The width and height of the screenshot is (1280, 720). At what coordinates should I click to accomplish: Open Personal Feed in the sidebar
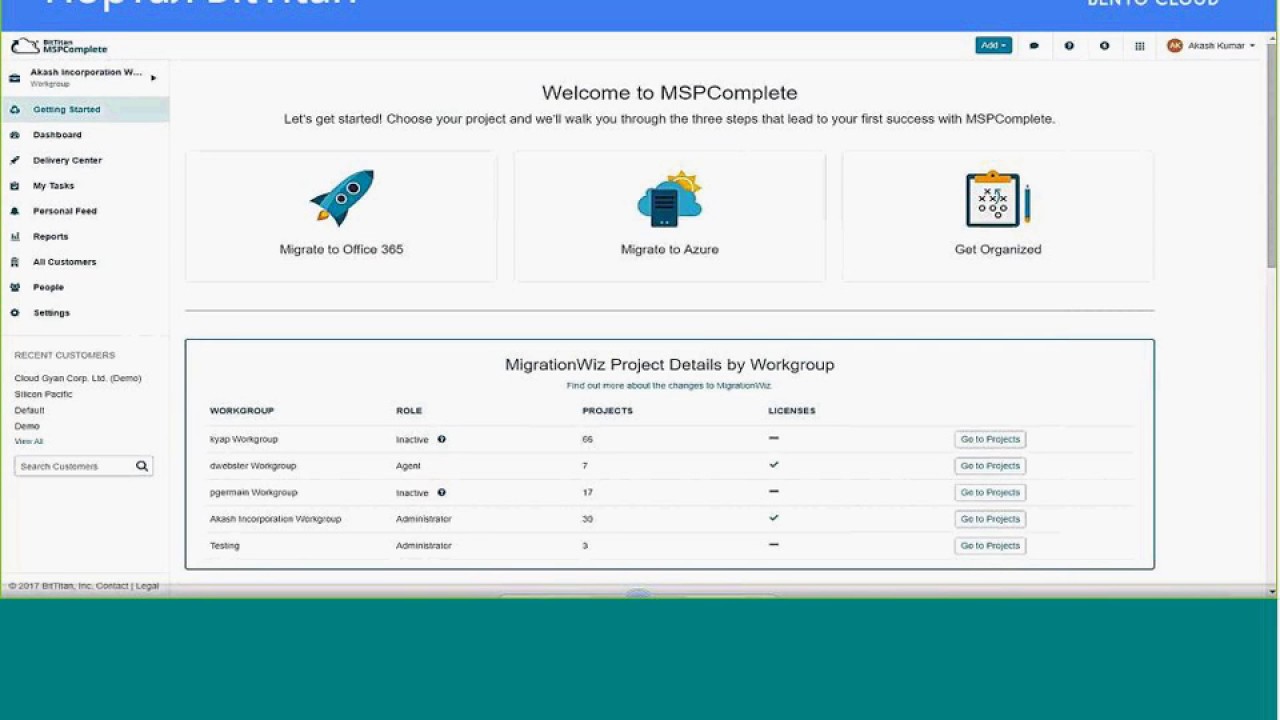click(64, 211)
